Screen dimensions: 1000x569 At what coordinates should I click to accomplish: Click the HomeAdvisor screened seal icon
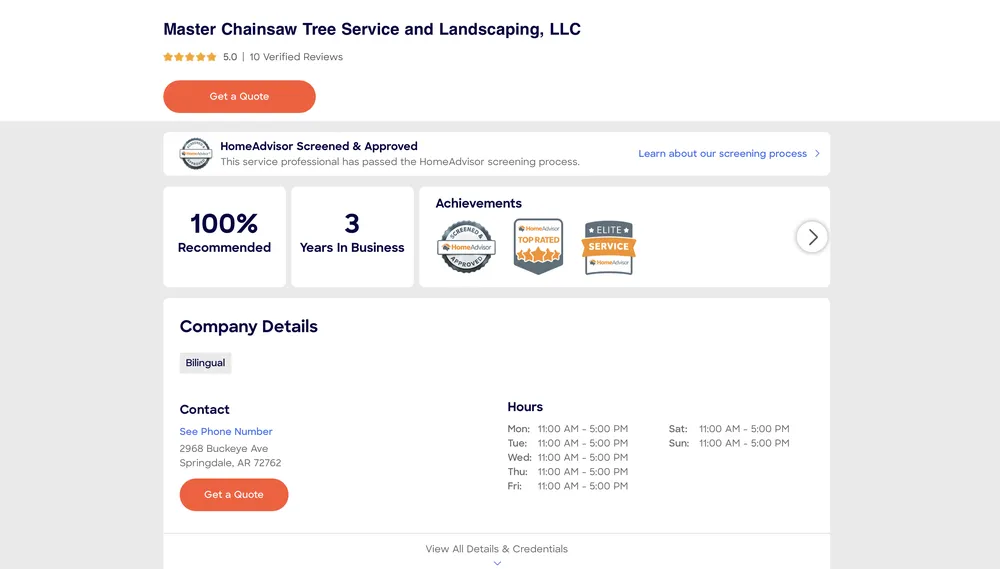coord(195,153)
